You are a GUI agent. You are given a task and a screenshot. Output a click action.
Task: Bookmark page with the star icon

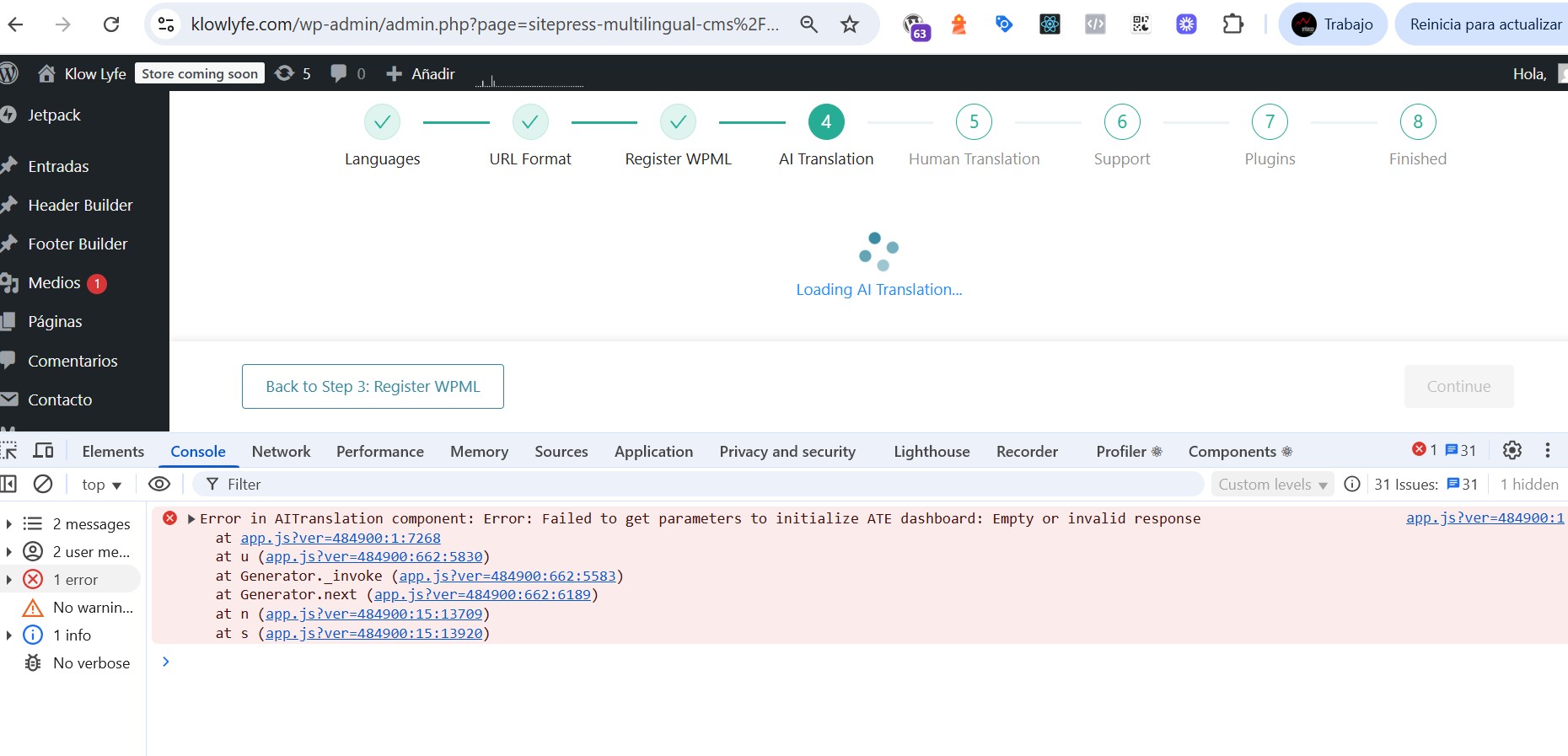coord(850,24)
